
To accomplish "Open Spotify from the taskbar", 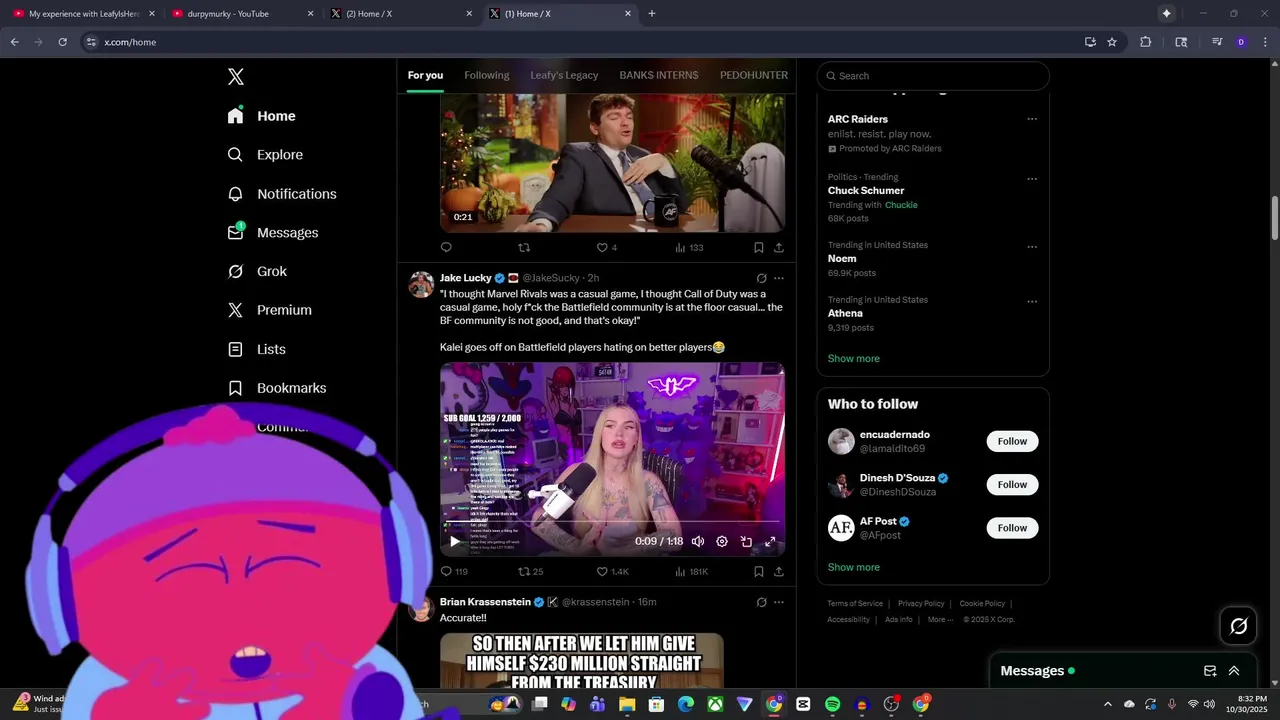I will coord(832,704).
